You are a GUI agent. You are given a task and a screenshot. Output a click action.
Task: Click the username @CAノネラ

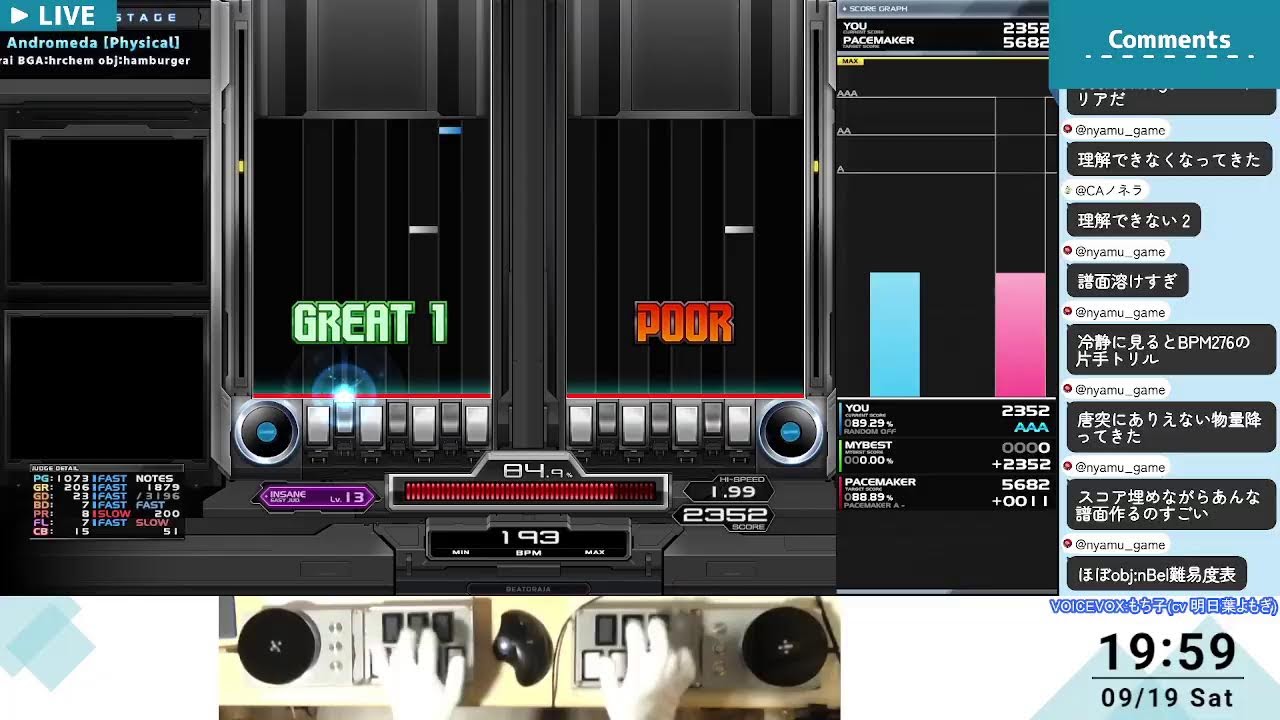(x=1109, y=190)
